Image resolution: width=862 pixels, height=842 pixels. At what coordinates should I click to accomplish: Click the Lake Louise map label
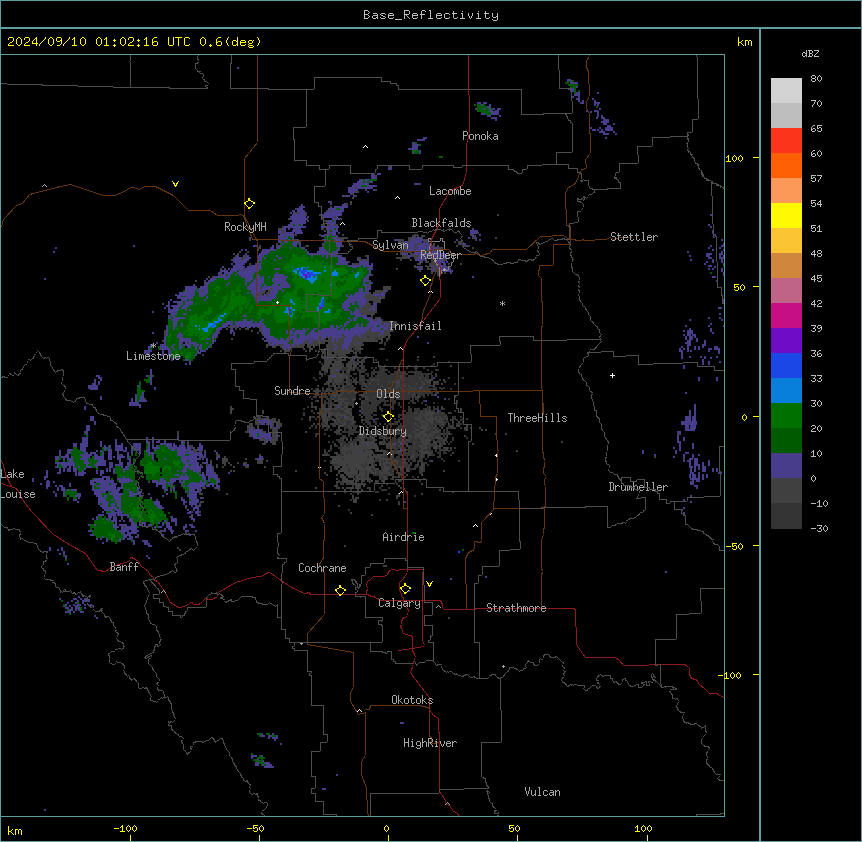(18, 484)
